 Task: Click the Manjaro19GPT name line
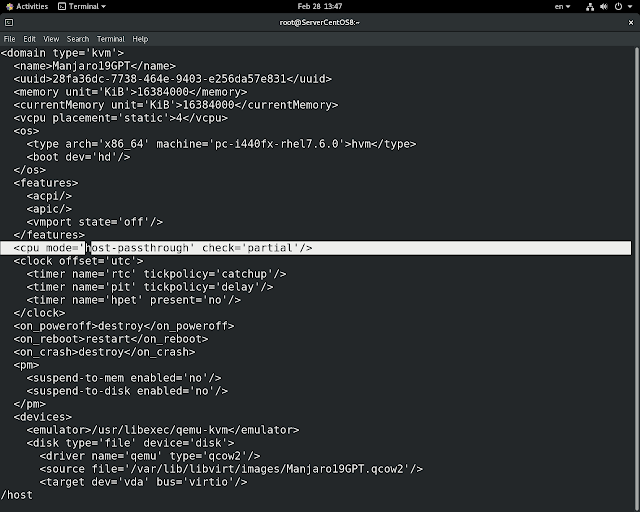[95, 66]
